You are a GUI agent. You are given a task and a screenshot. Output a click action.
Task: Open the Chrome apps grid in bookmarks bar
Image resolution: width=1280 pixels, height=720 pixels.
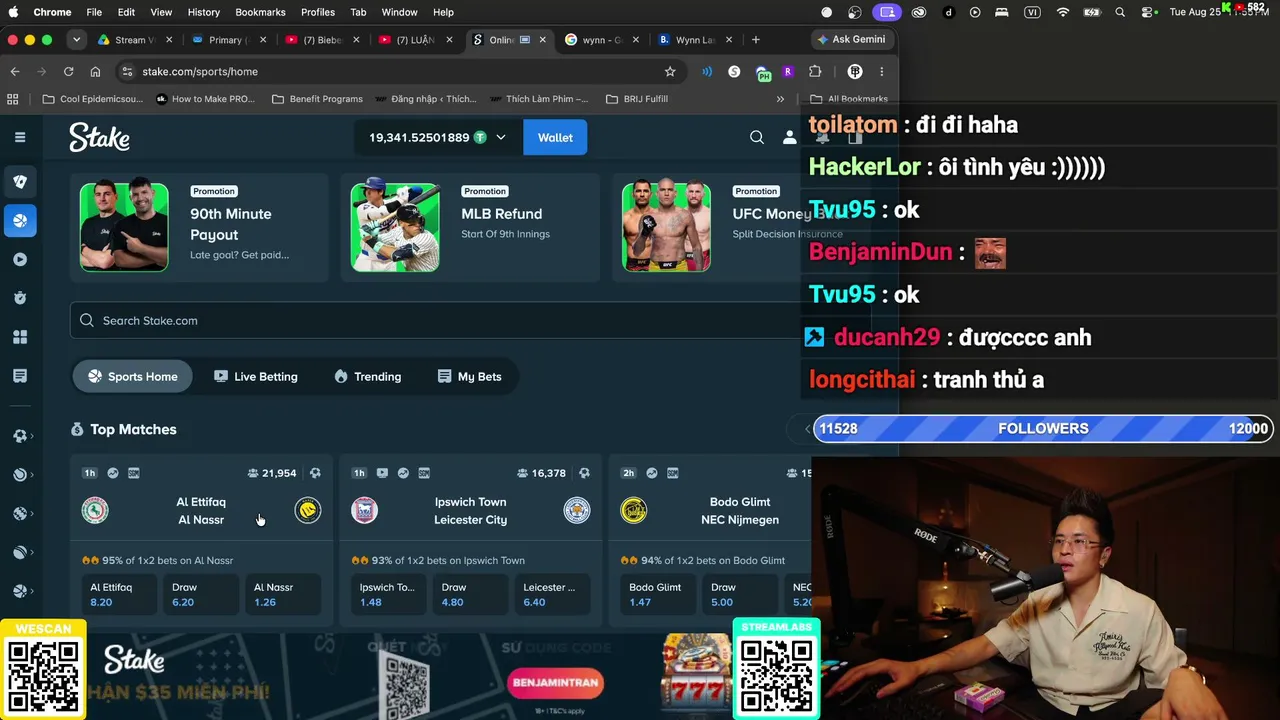click(x=13, y=99)
